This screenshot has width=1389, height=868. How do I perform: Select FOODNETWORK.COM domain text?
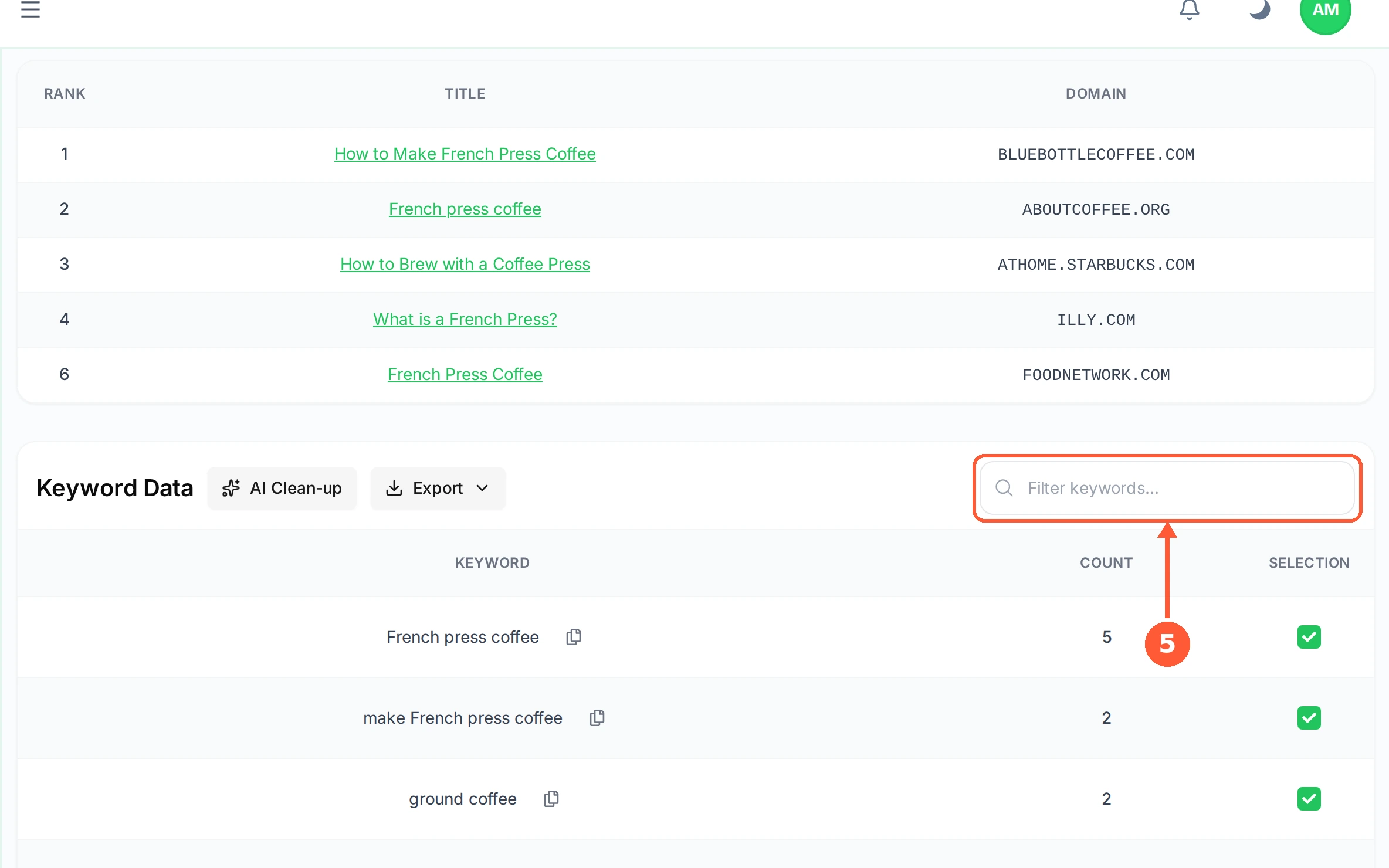[1096, 375]
